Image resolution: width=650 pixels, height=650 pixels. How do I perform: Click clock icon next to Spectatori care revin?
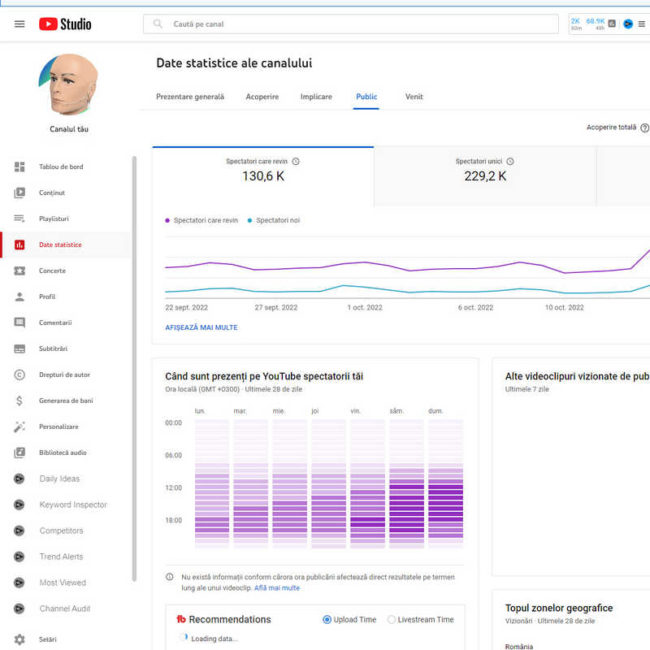point(296,161)
